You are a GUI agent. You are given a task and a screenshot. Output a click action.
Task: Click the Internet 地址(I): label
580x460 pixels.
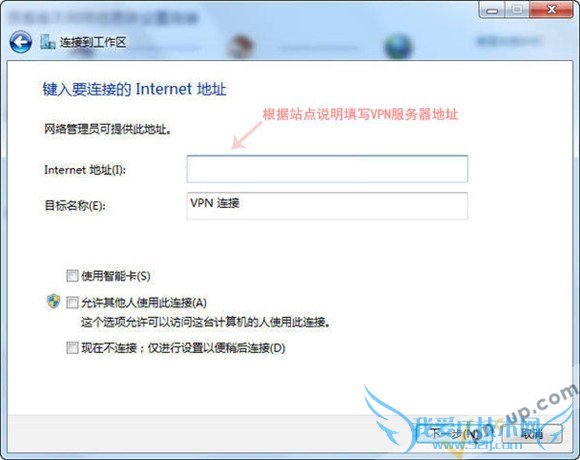click(85, 170)
